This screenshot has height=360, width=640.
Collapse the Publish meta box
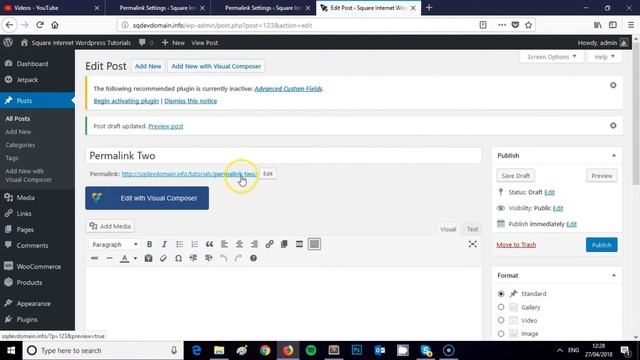tap(614, 156)
